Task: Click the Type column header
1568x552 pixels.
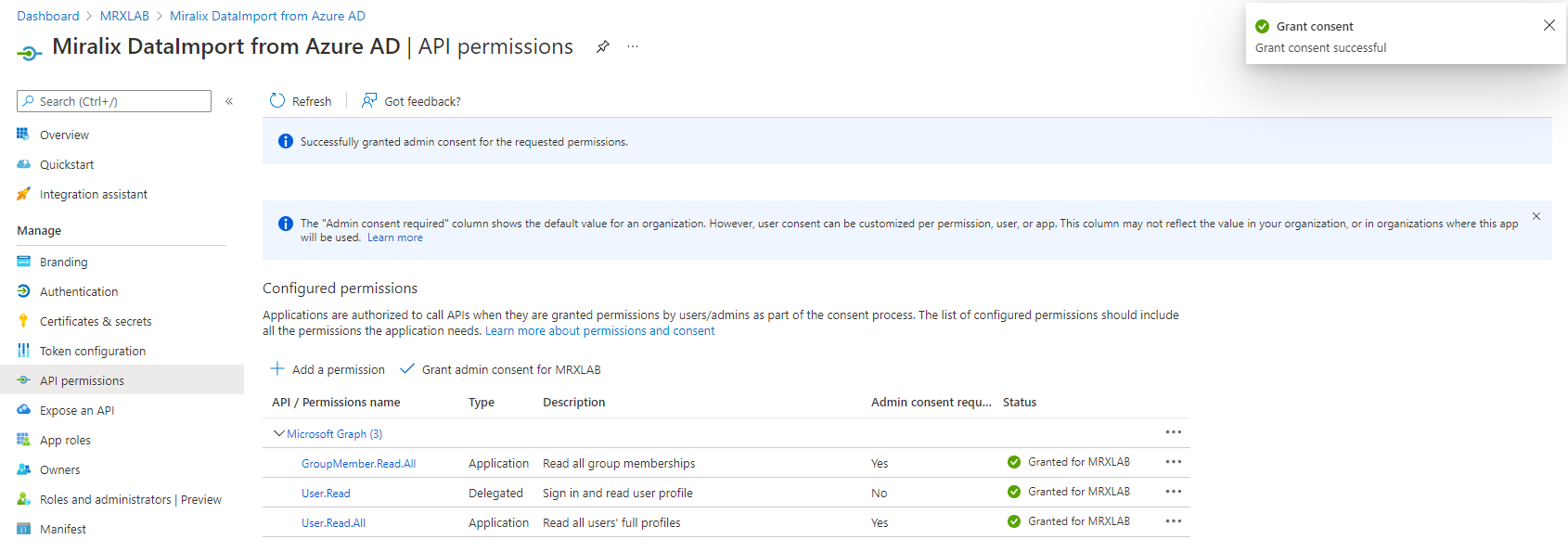Action: (482, 403)
